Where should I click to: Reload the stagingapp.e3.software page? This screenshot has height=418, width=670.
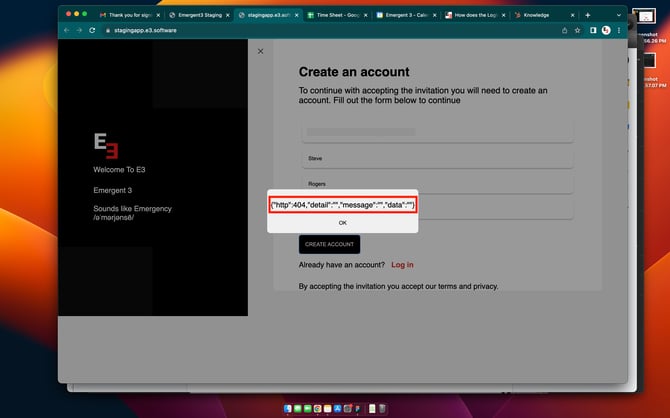pos(93,31)
